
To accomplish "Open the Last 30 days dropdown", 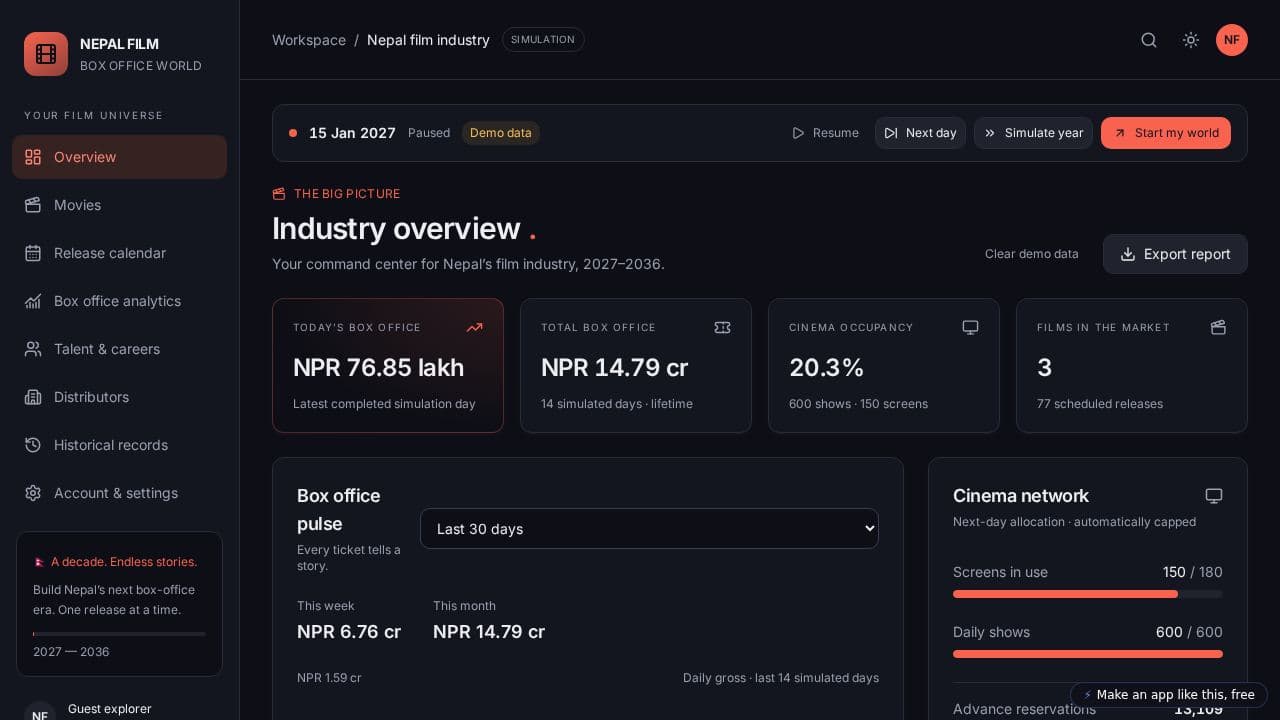I will pos(649,529).
